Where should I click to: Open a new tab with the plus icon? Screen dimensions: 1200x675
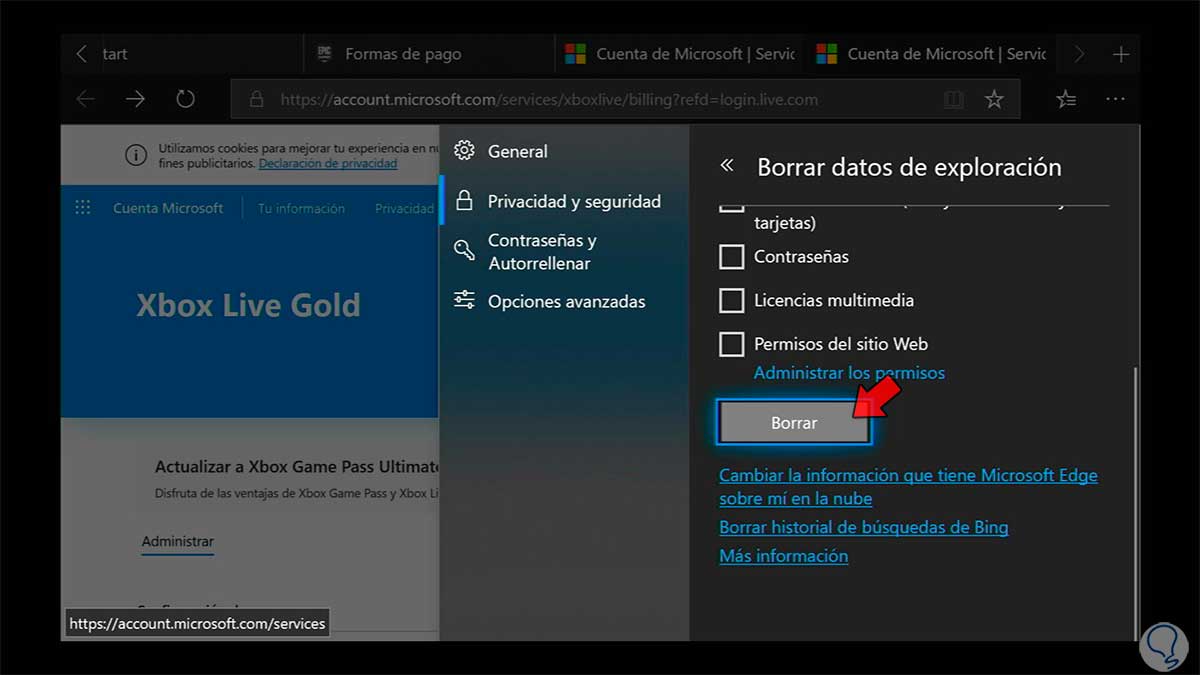1121,54
